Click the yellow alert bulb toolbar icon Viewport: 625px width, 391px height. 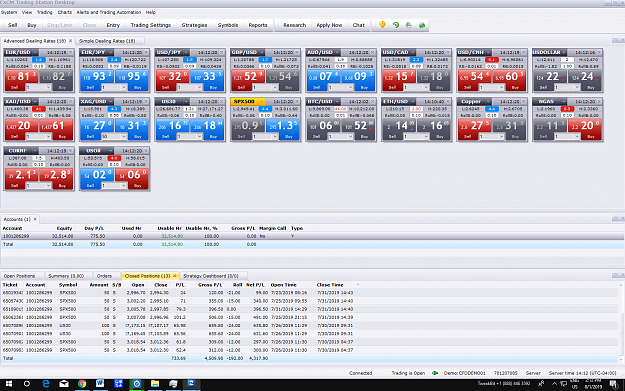point(382,25)
